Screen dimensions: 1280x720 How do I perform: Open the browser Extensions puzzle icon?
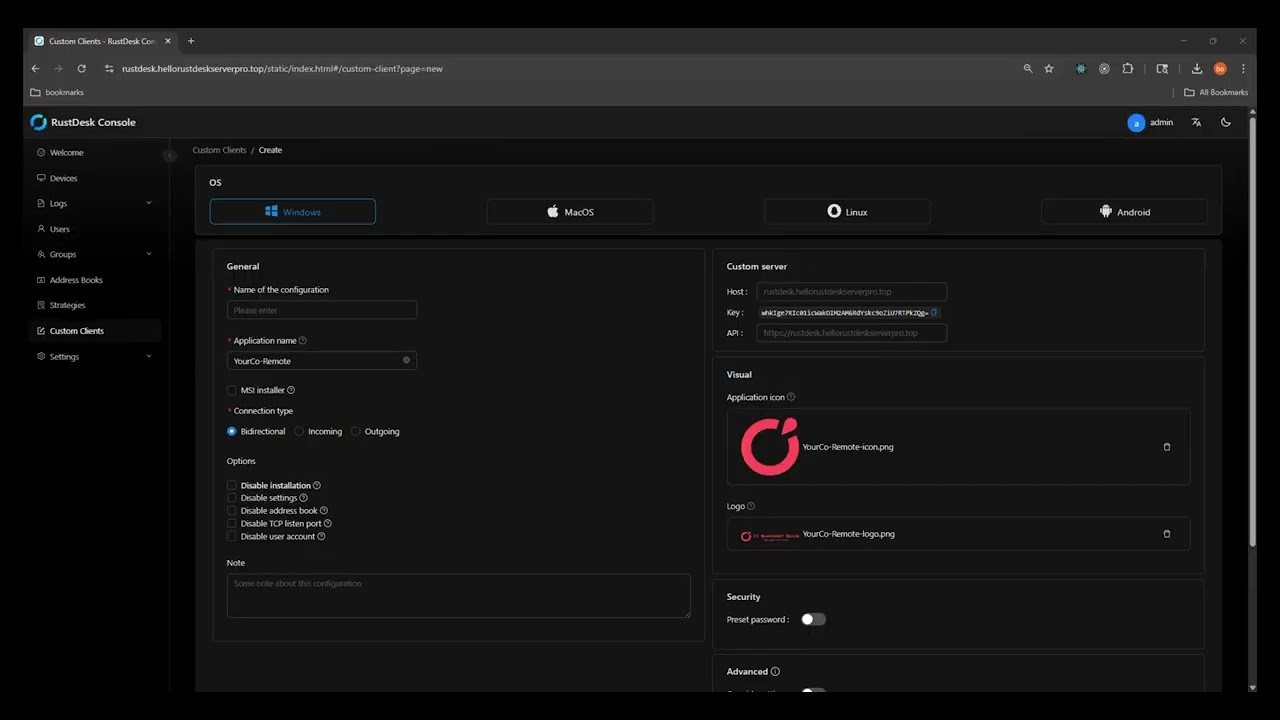[1128, 69]
